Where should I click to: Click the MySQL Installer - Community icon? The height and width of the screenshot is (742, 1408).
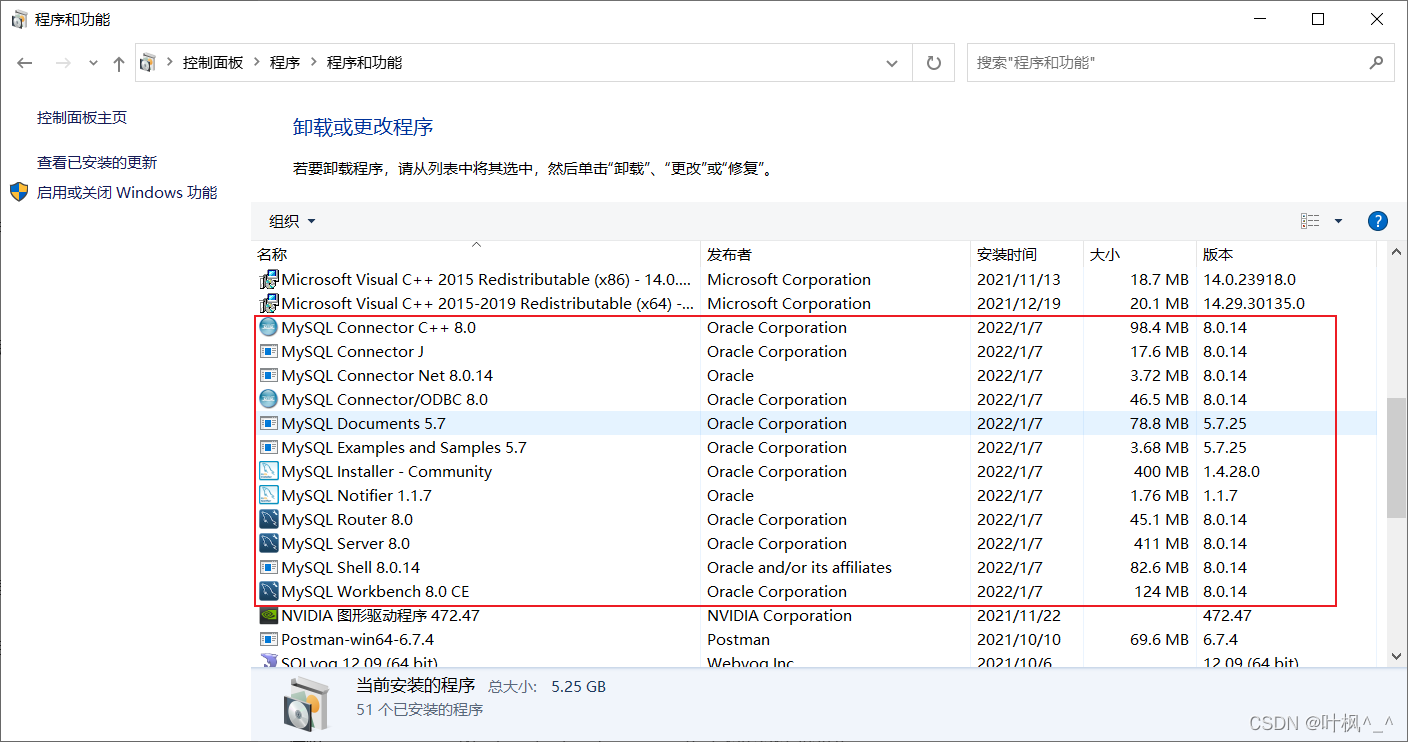click(x=268, y=471)
